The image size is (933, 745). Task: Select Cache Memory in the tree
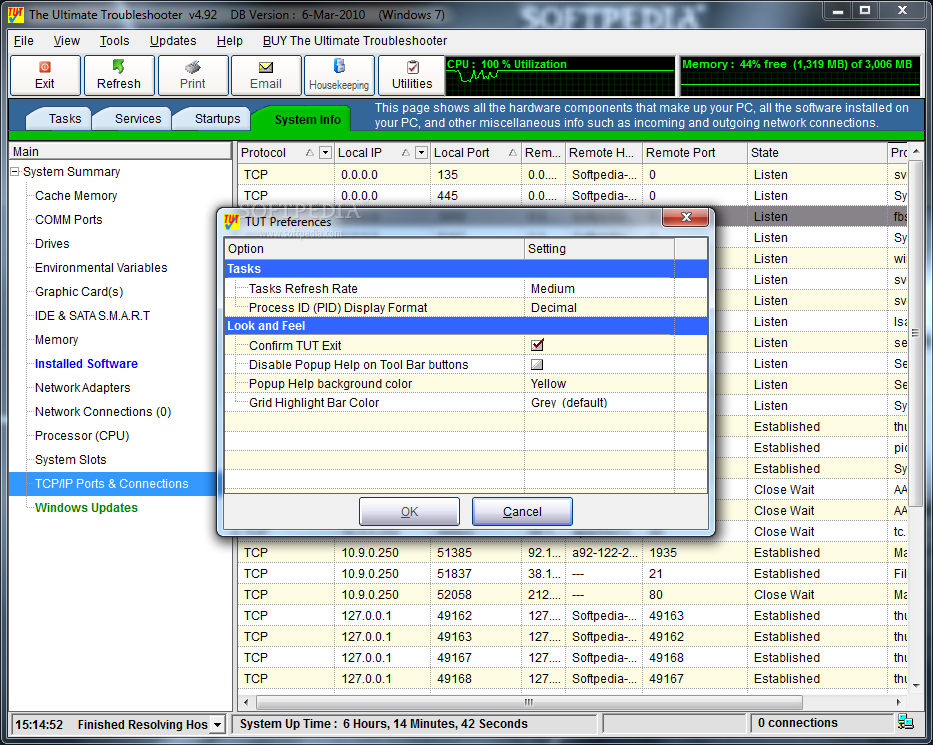pos(76,196)
